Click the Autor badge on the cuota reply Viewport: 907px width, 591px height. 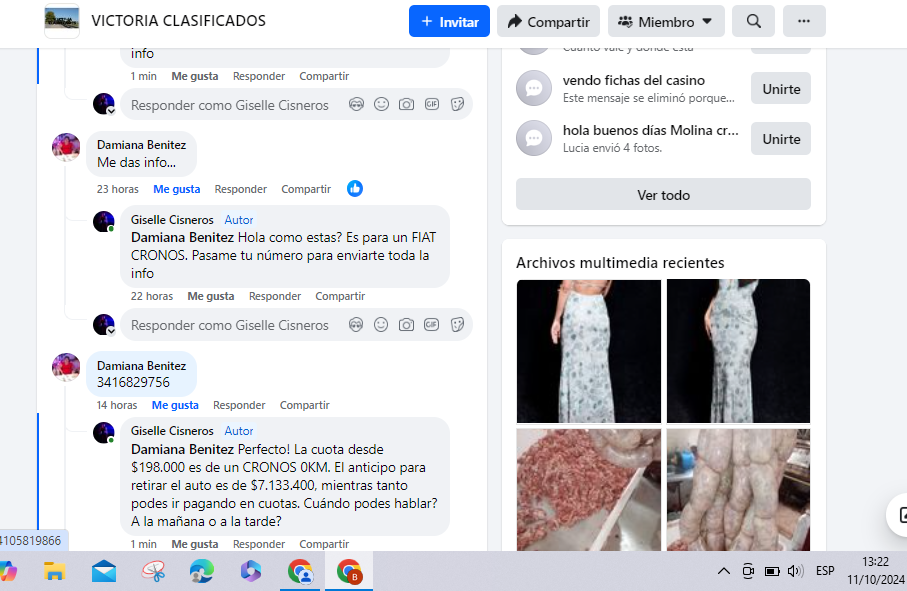239,431
